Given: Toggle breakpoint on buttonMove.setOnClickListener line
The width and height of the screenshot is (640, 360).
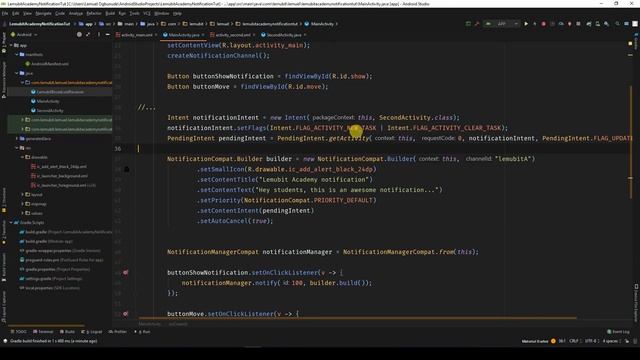Looking at the screenshot, I should 126,314.
